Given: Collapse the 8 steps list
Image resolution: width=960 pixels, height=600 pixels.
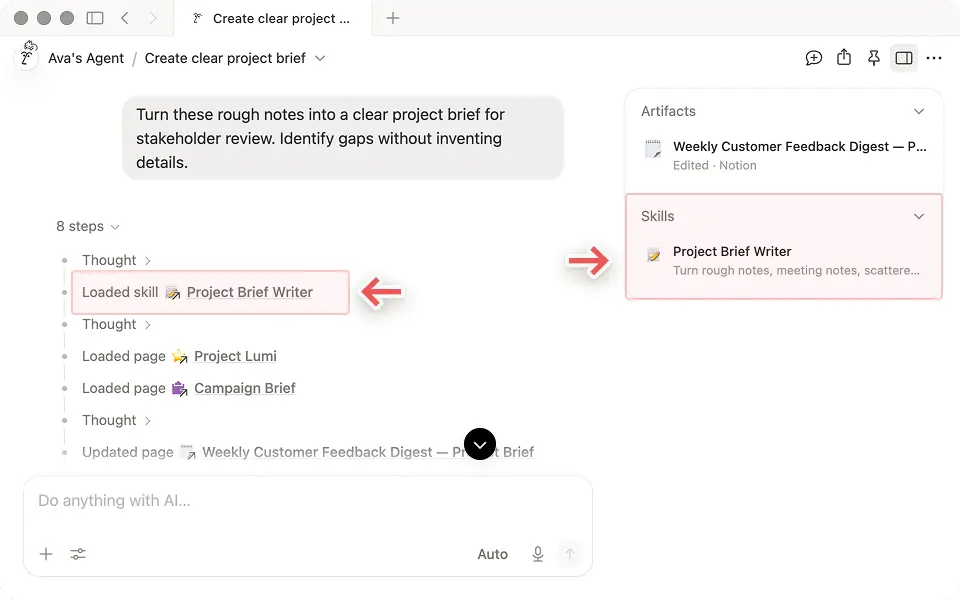Looking at the screenshot, I should tap(88, 227).
